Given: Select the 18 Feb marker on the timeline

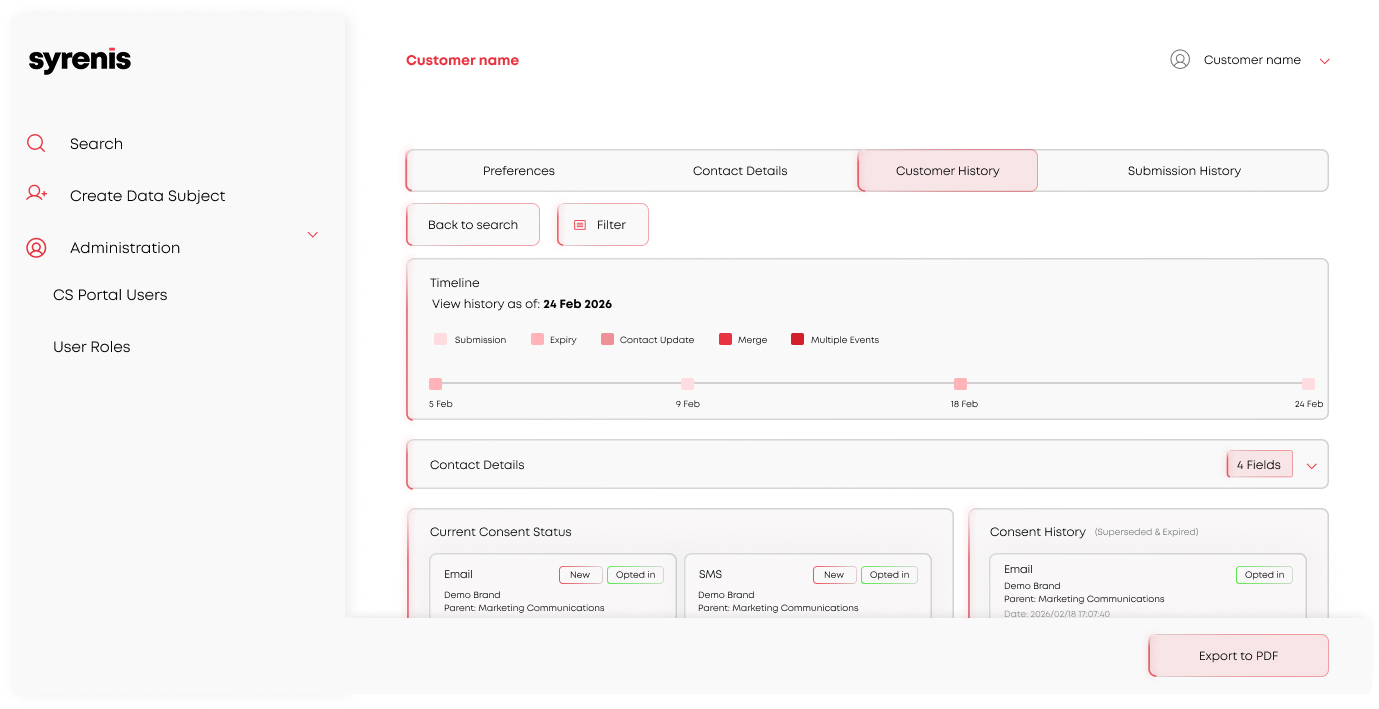Looking at the screenshot, I should 961,383.
